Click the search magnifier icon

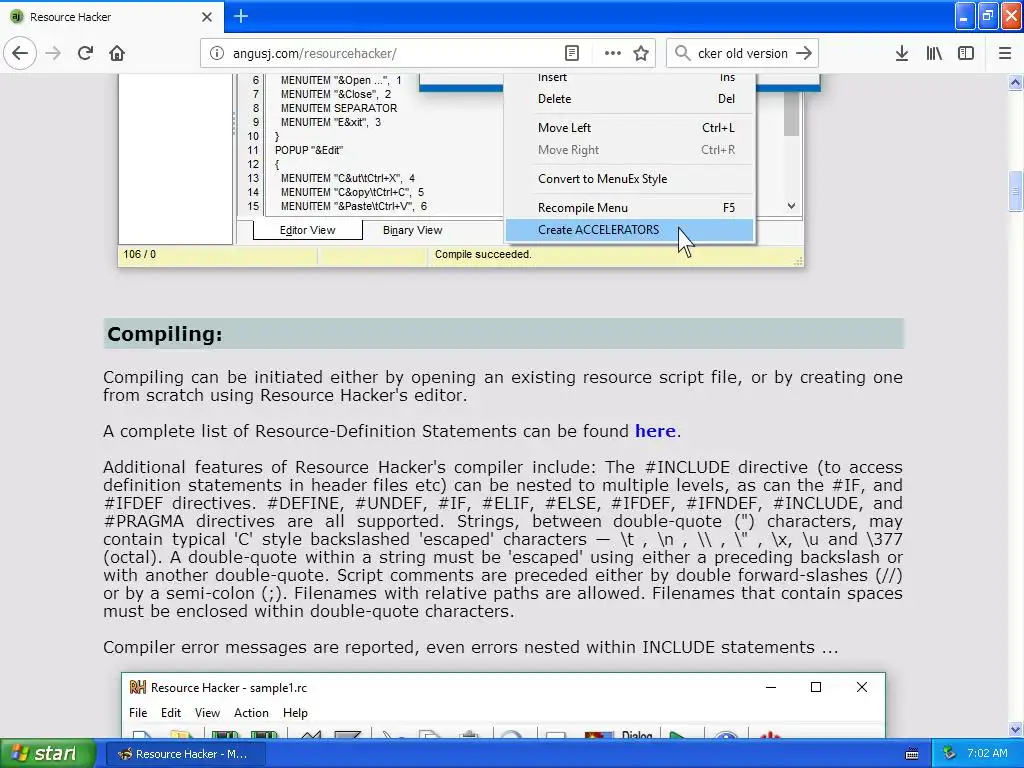point(682,54)
